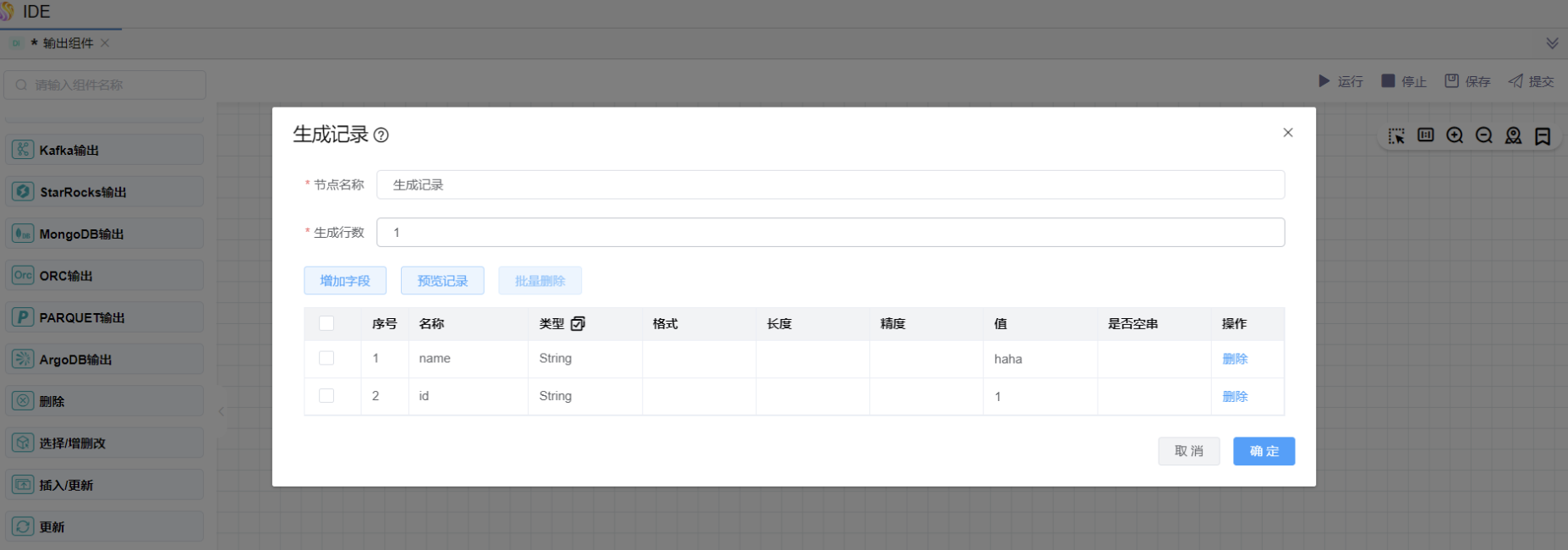Delete the id row via 删除 link
1568x550 pixels.
click(1235, 396)
